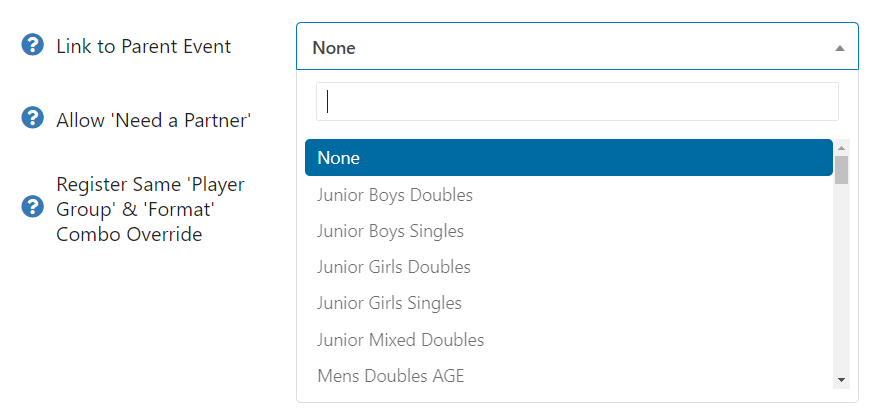Image resolution: width=892 pixels, height=416 pixels.
Task: Click help icon beside Link to Parent Event
Action: pos(33,46)
